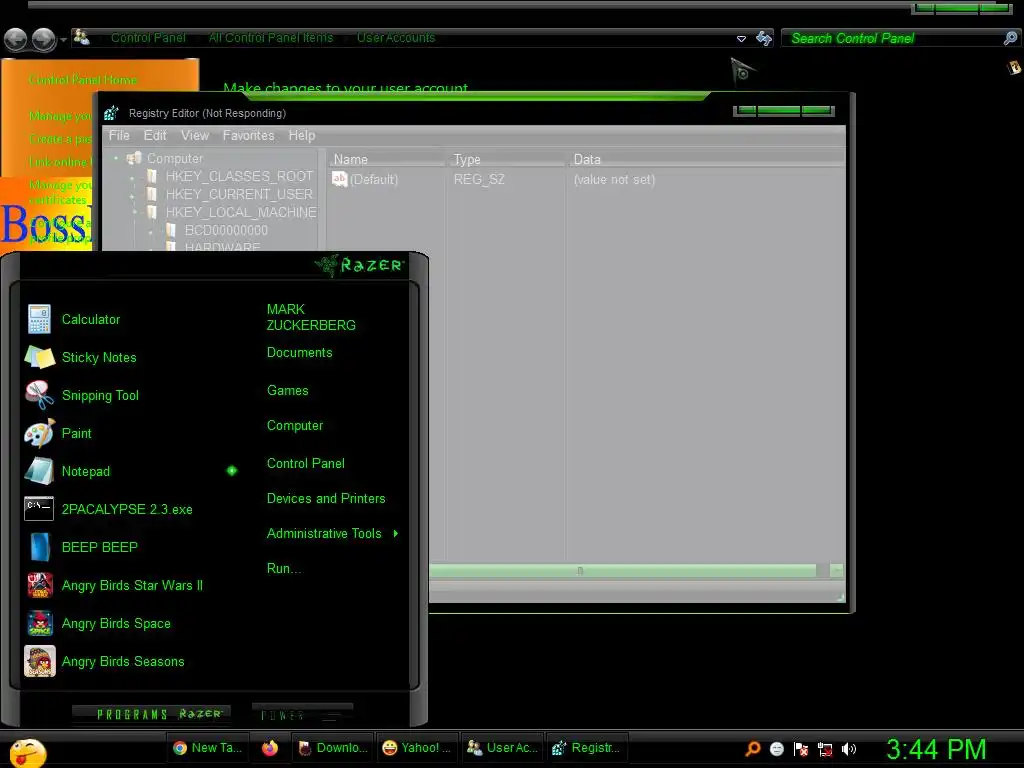1024x768 pixels.
Task: Open address bar history dropdown arrow
Action: (741, 39)
